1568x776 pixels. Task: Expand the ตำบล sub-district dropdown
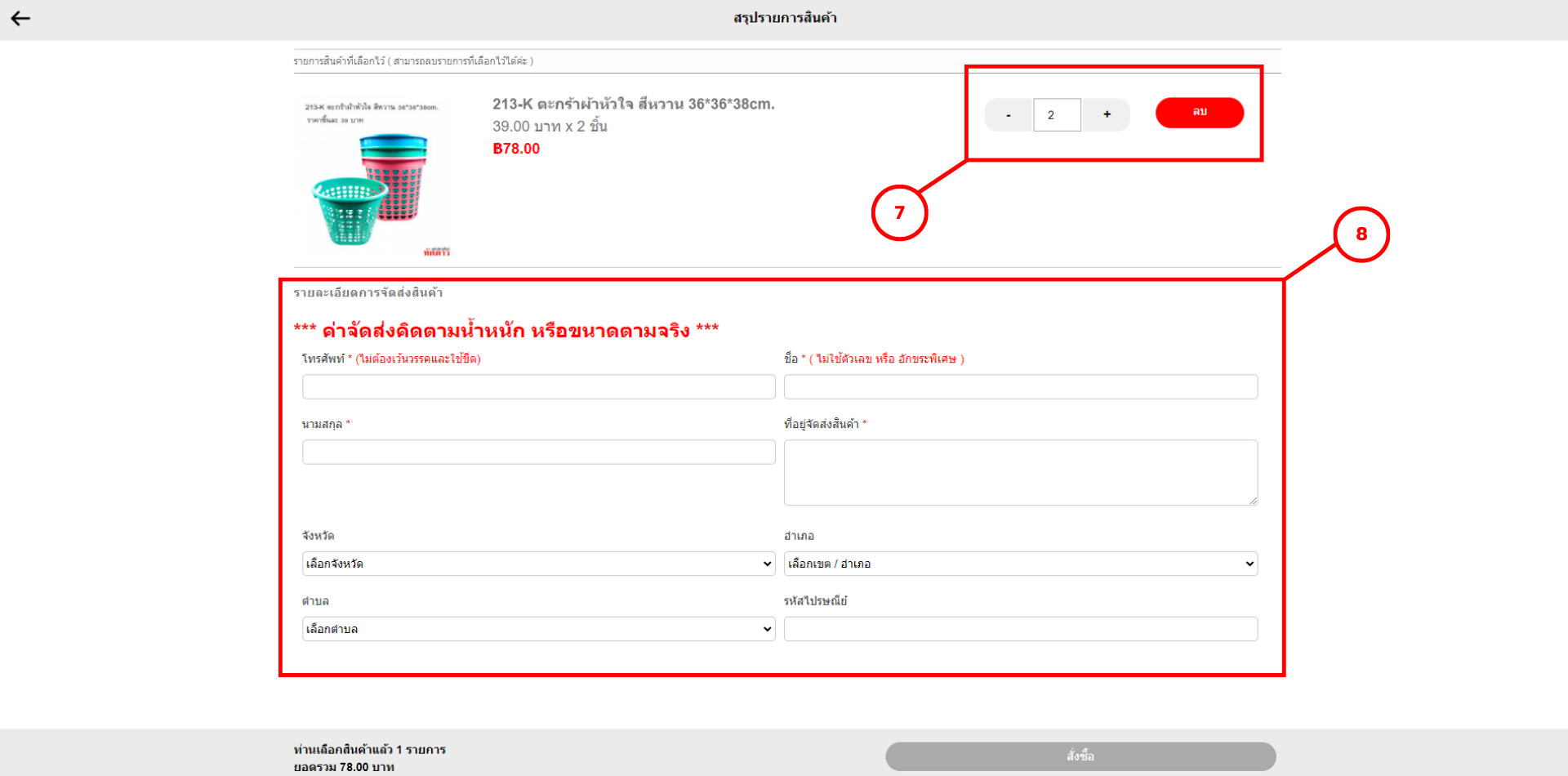tap(538, 629)
